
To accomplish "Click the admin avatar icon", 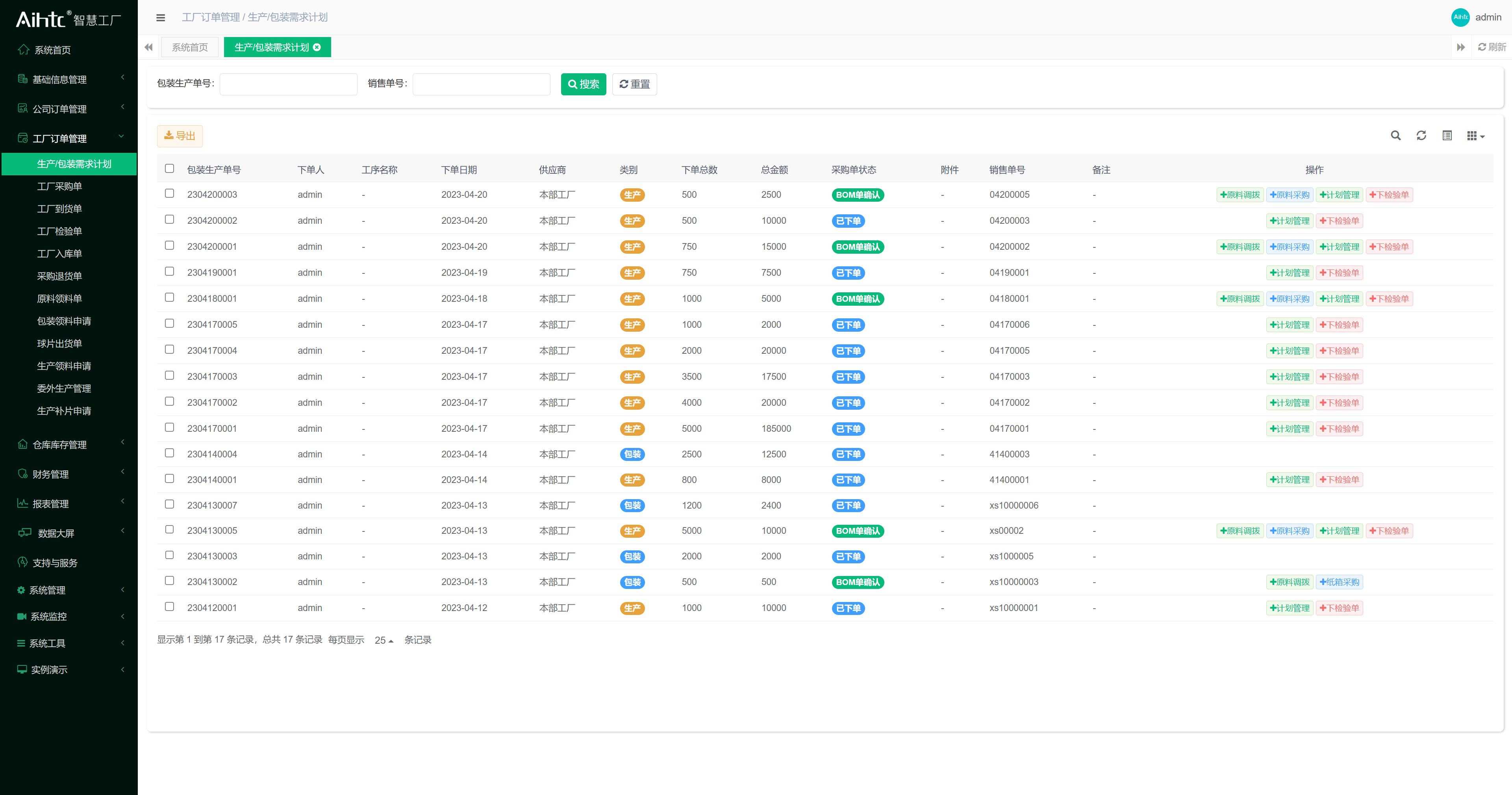I will [1460, 17].
